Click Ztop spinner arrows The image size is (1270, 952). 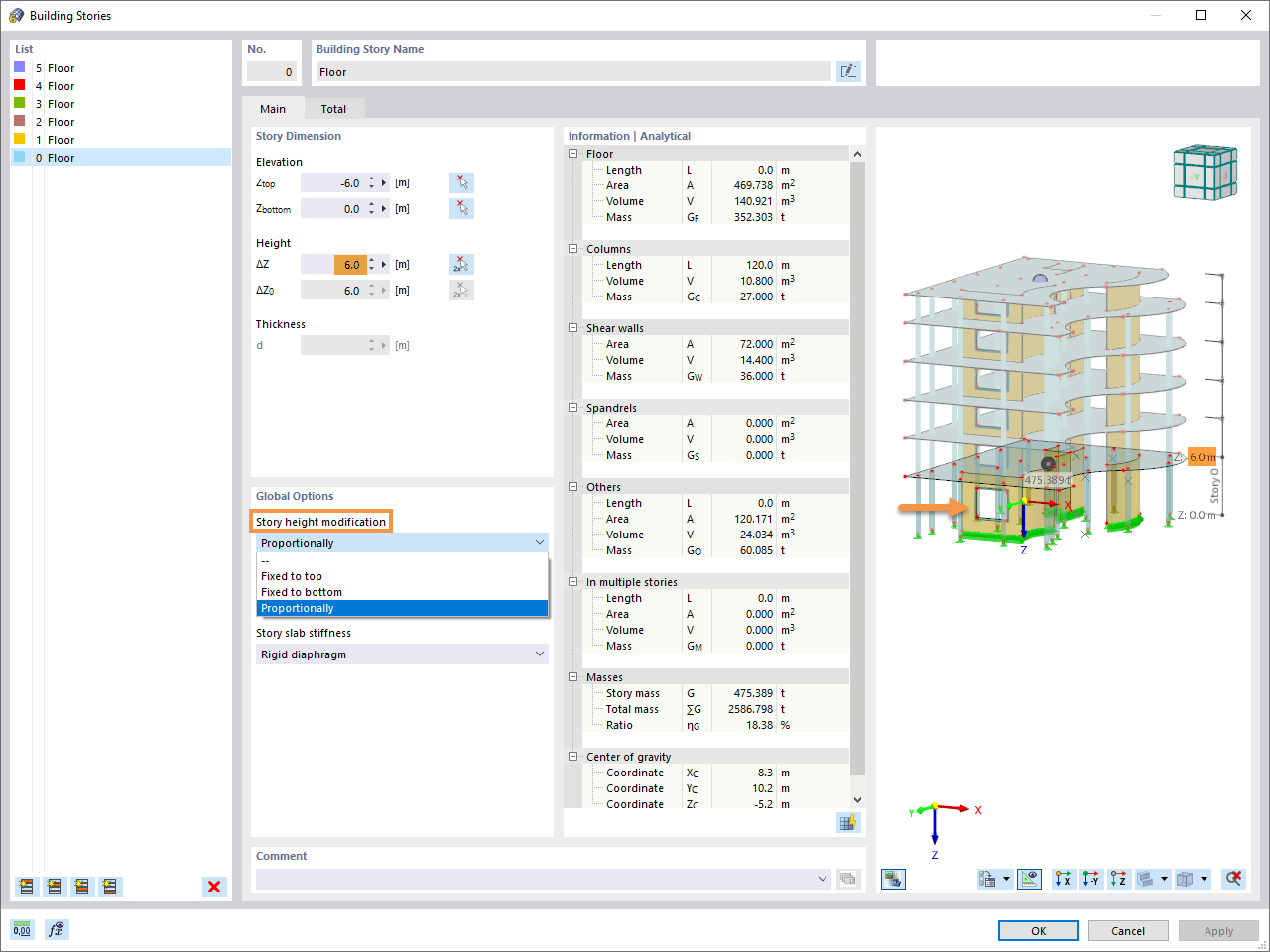(x=372, y=183)
